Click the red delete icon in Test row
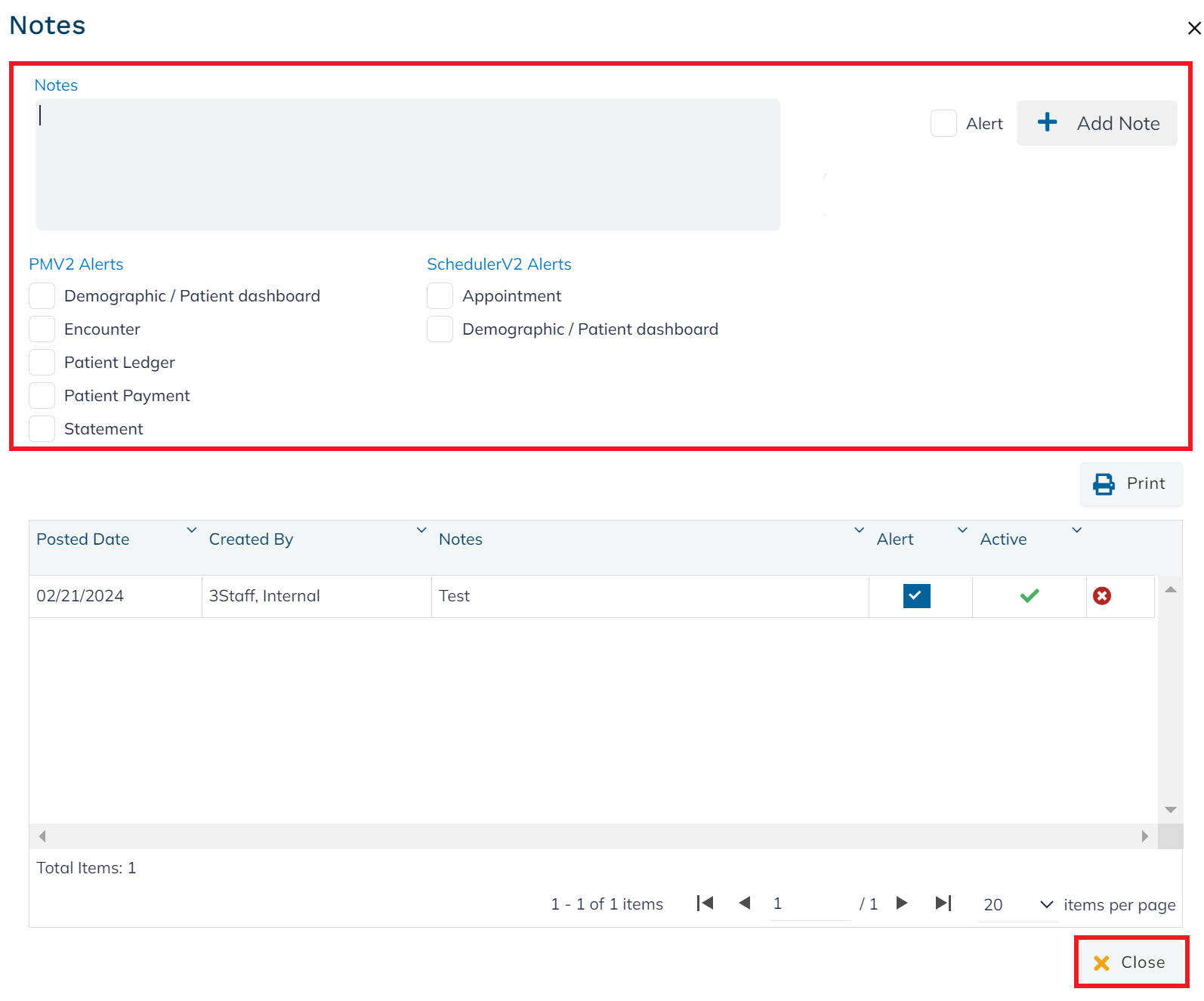The width and height of the screenshot is (1204, 1001). pos(1102,596)
